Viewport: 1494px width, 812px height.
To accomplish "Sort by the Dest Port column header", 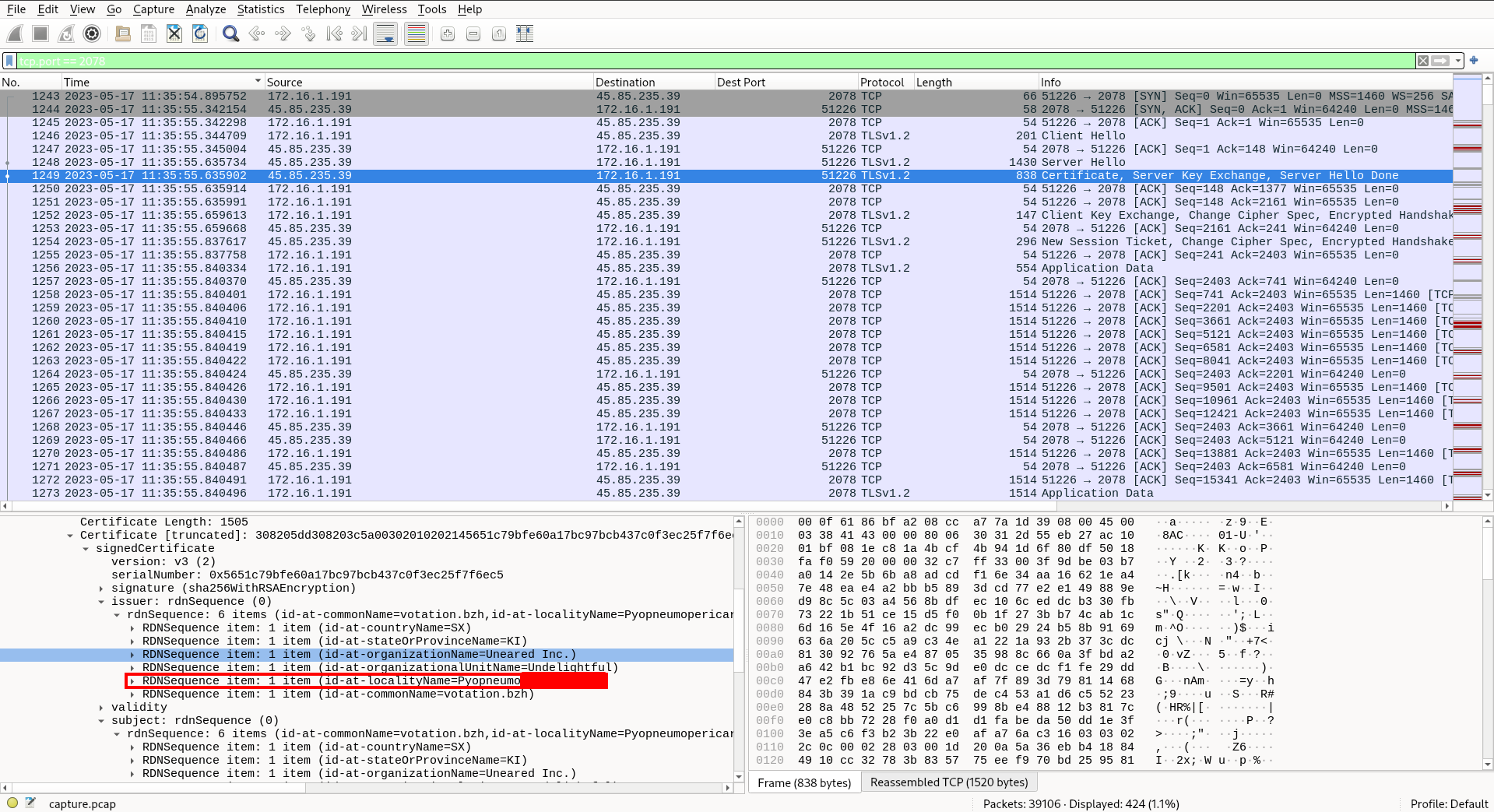I will pos(786,82).
